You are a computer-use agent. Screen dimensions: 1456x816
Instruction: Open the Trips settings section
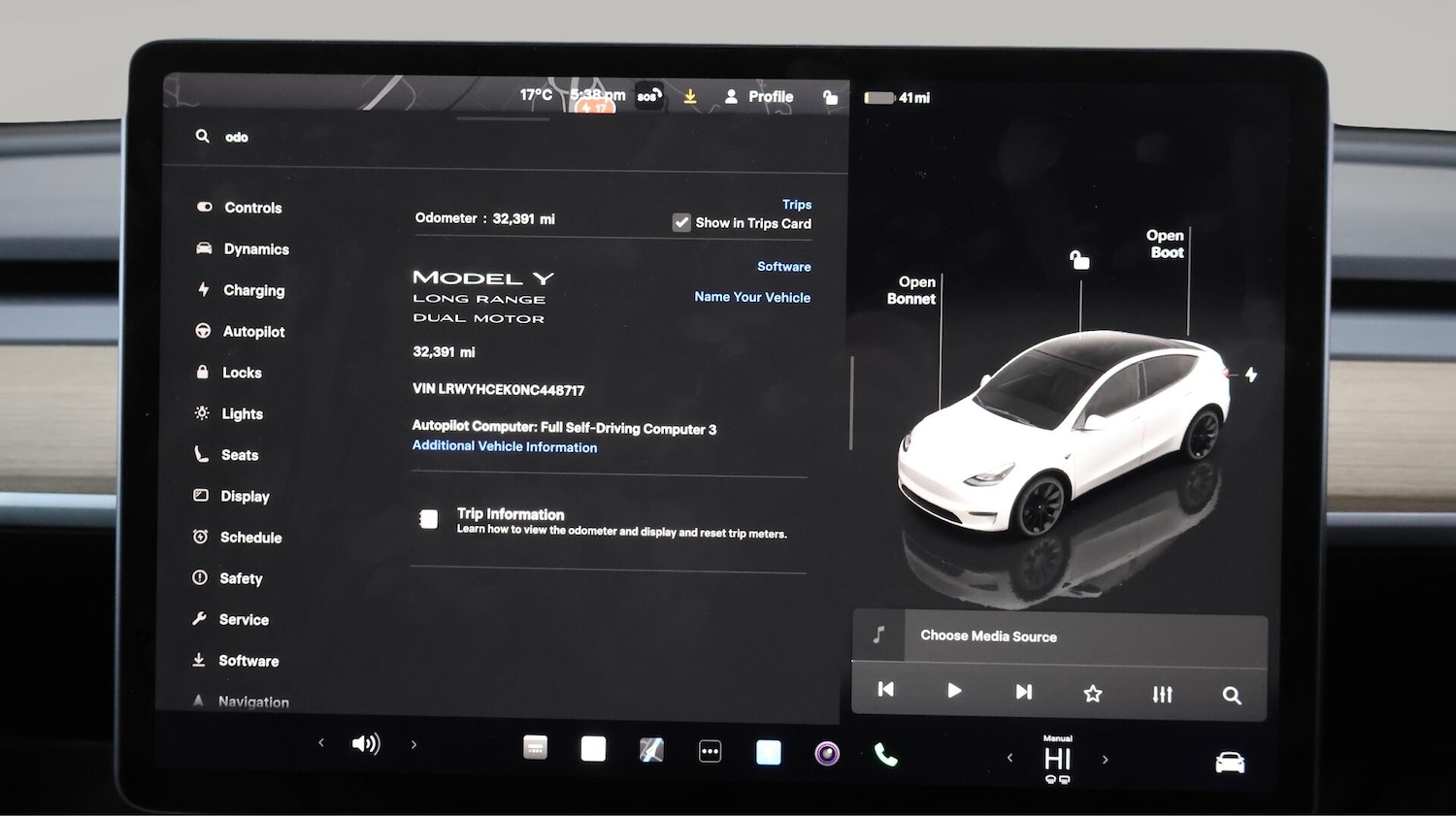click(x=796, y=204)
